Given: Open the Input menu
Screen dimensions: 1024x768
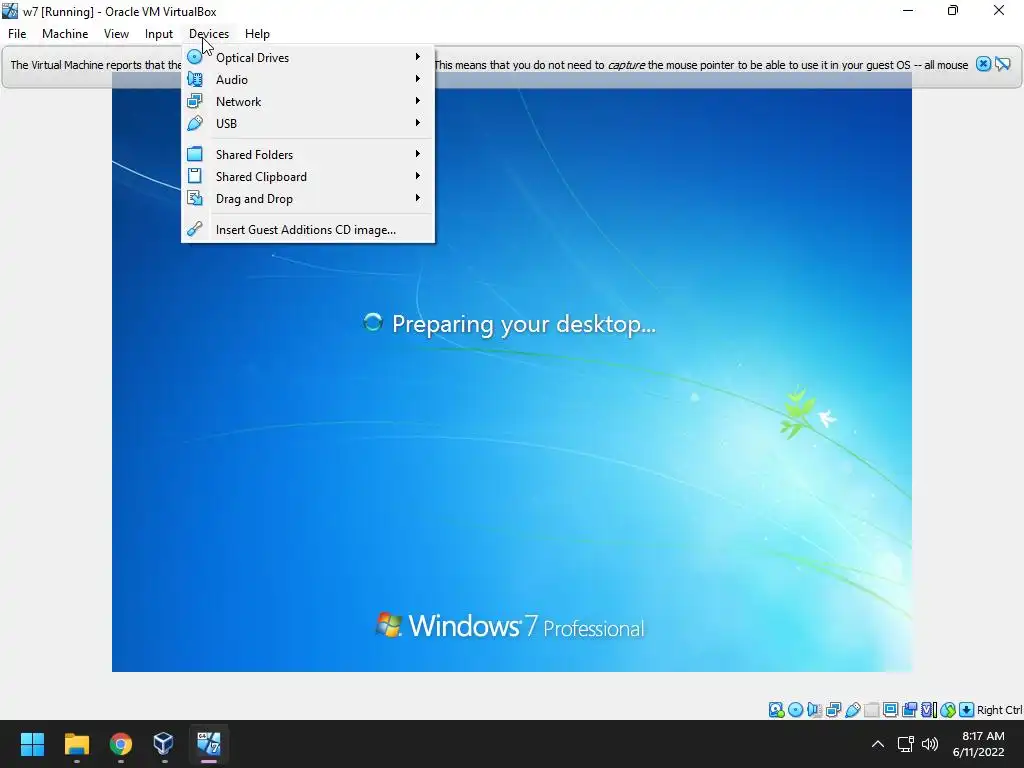Looking at the screenshot, I should 159,34.
